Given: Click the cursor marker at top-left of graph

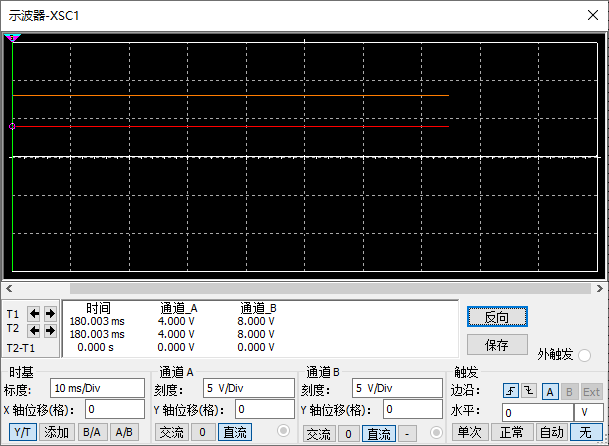Looking at the screenshot, I should click(x=12, y=38).
